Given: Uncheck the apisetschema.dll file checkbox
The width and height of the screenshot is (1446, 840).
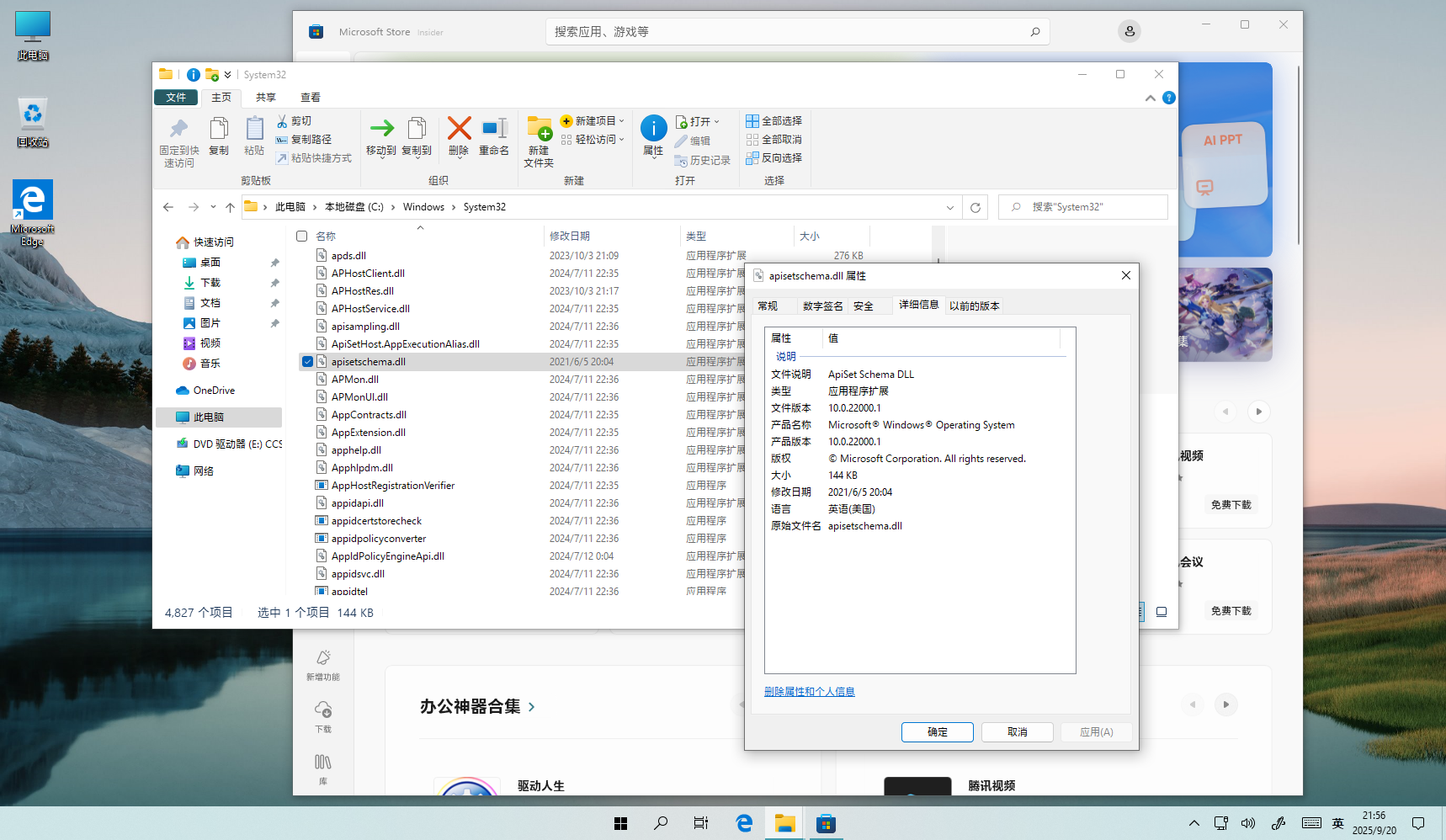Looking at the screenshot, I should pyautogui.click(x=307, y=362).
